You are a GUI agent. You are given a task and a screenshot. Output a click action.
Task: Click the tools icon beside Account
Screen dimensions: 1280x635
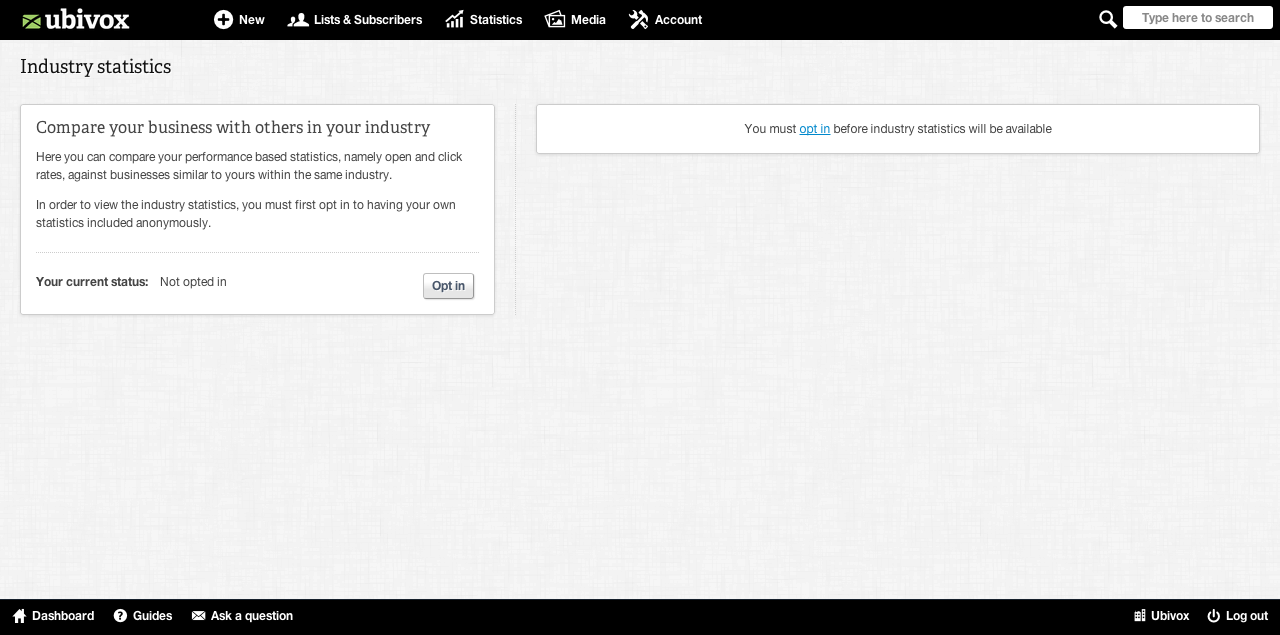click(639, 19)
